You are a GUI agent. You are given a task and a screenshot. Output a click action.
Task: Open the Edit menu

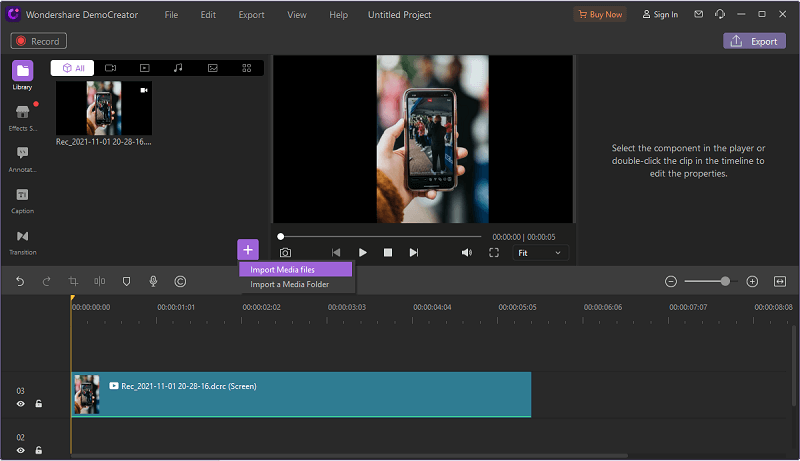(x=208, y=15)
